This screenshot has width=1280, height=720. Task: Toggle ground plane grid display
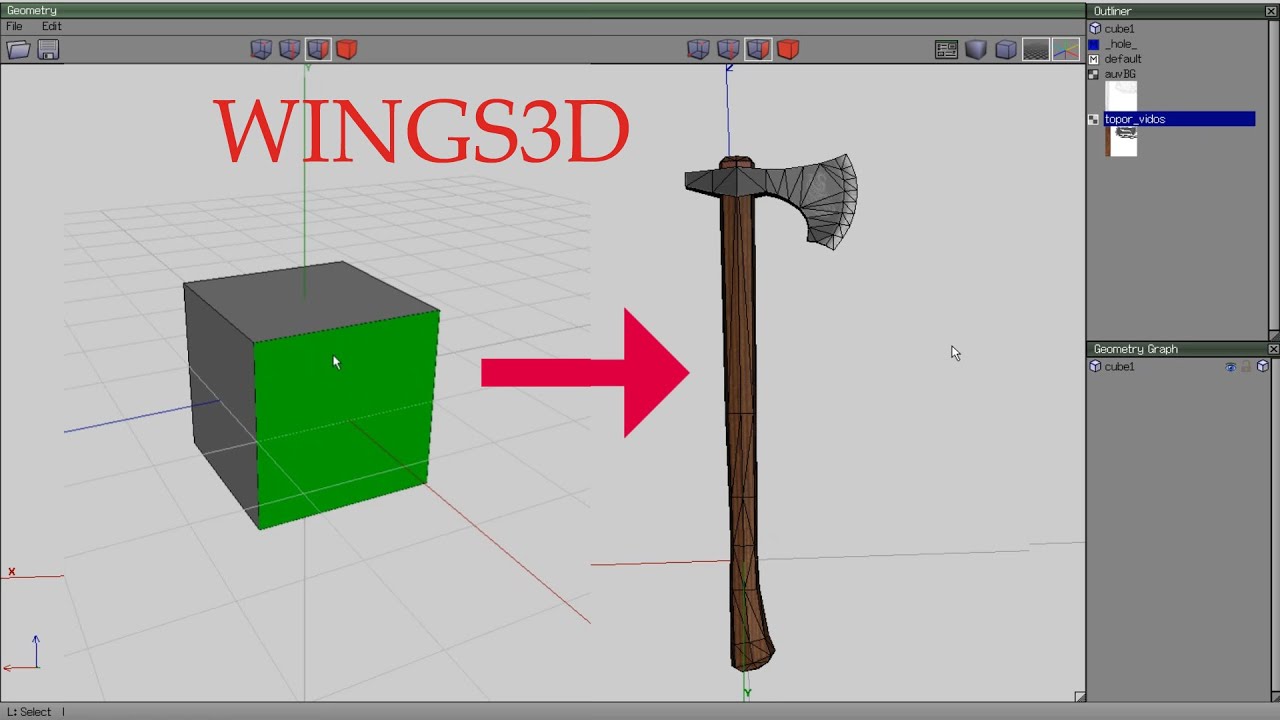[x=1036, y=50]
